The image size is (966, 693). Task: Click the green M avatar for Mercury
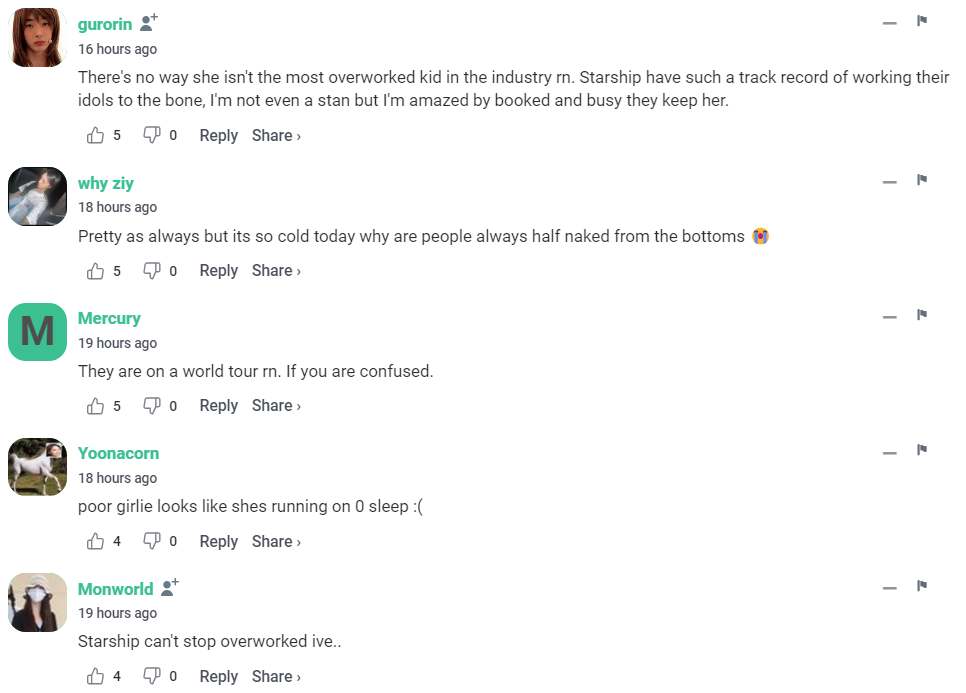pyautogui.click(x=37, y=332)
